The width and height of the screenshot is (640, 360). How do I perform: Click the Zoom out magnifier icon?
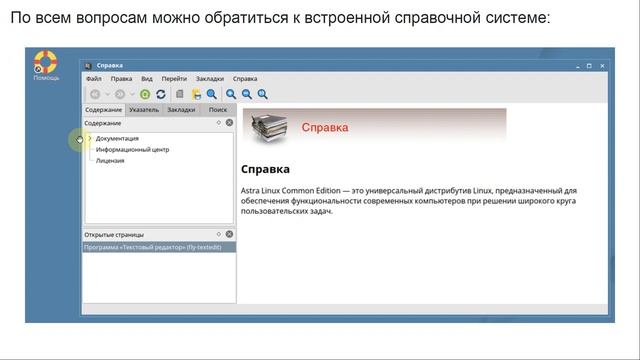(x=247, y=94)
